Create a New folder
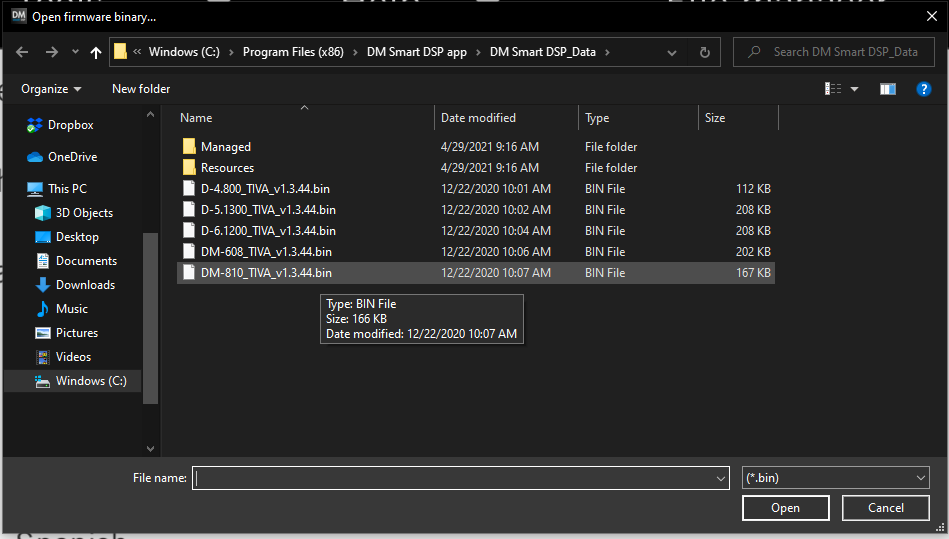This screenshot has height=539, width=949. click(141, 89)
